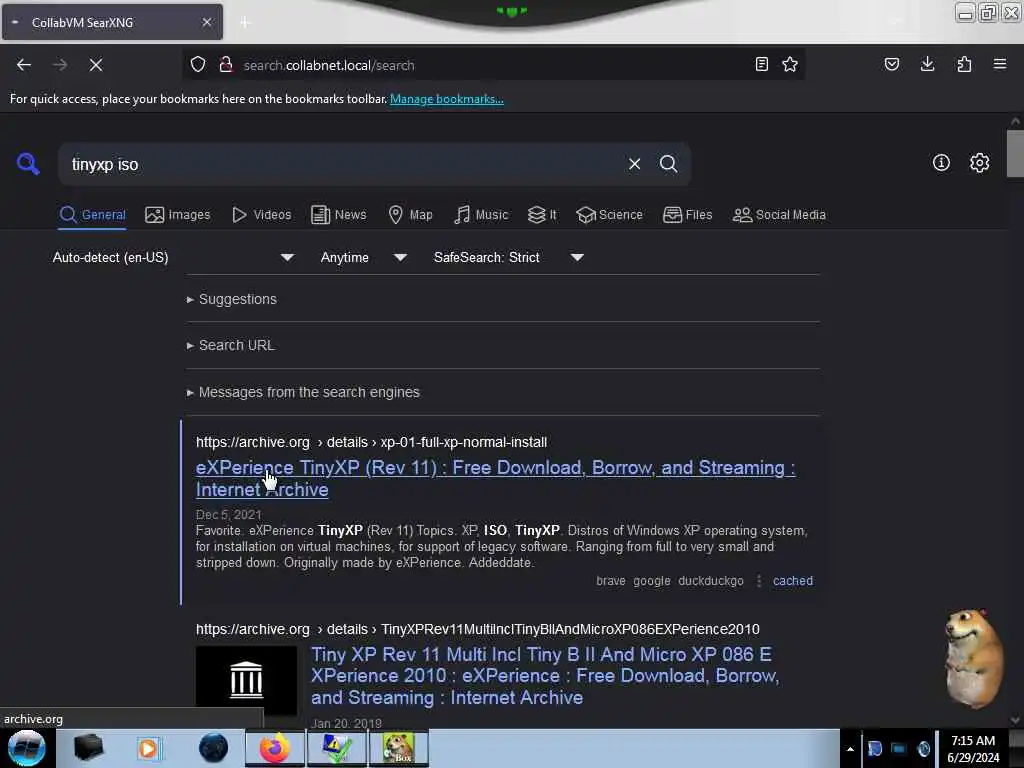
Task: Close the CollabVM SearXNG tab
Action: click(206, 22)
